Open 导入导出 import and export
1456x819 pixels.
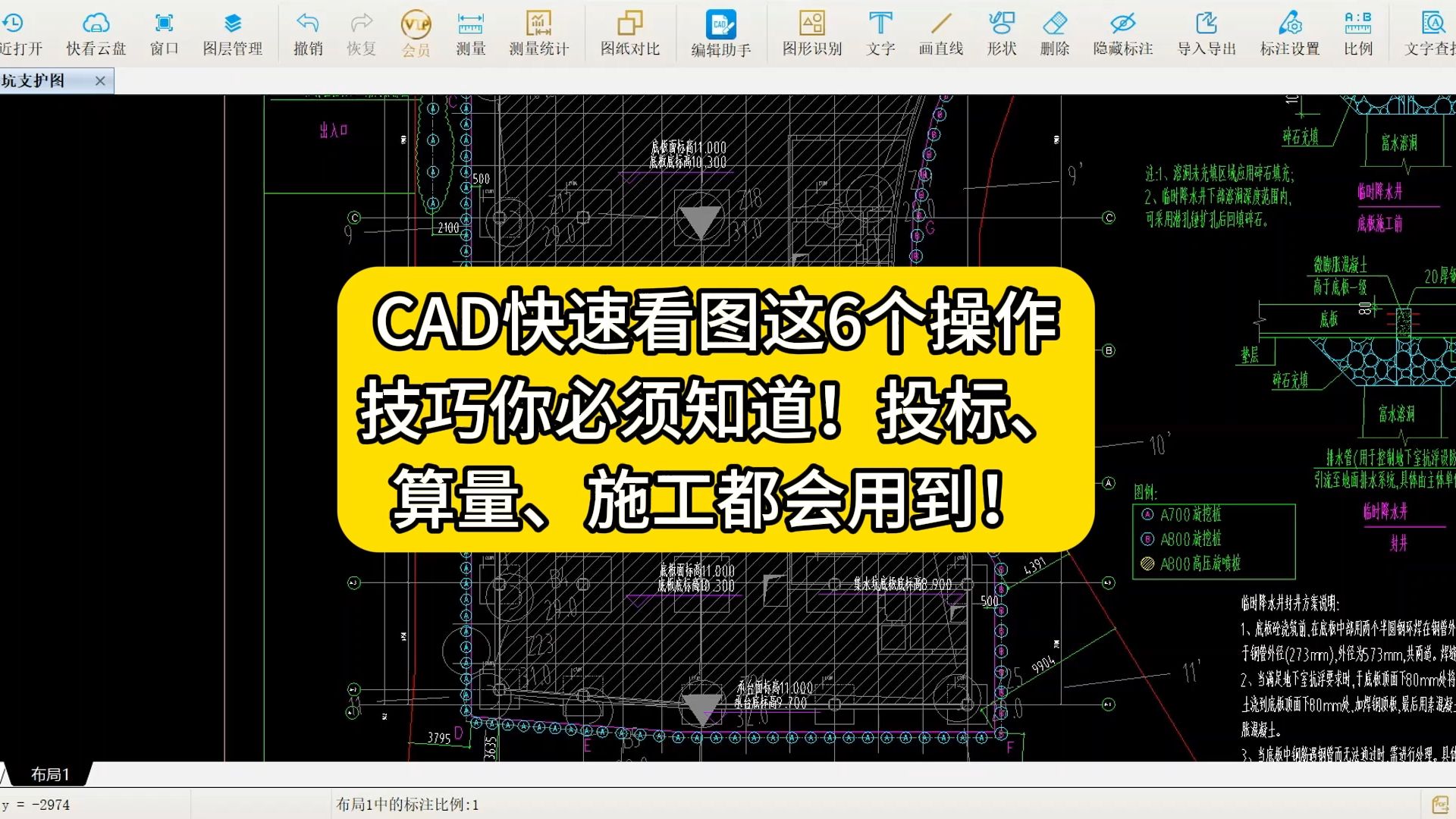[x=1207, y=32]
